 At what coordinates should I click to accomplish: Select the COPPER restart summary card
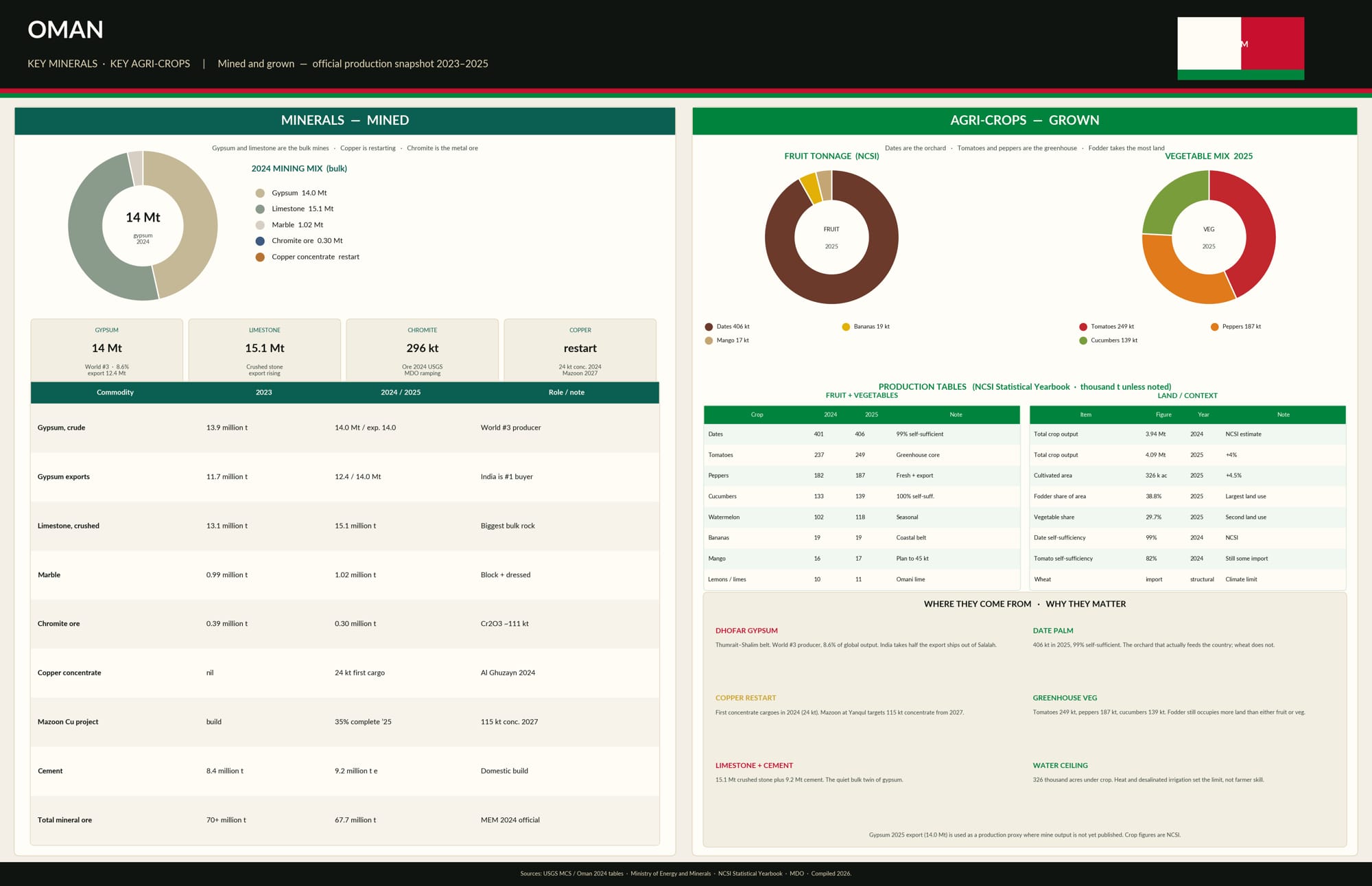pyautogui.click(x=580, y=350)
